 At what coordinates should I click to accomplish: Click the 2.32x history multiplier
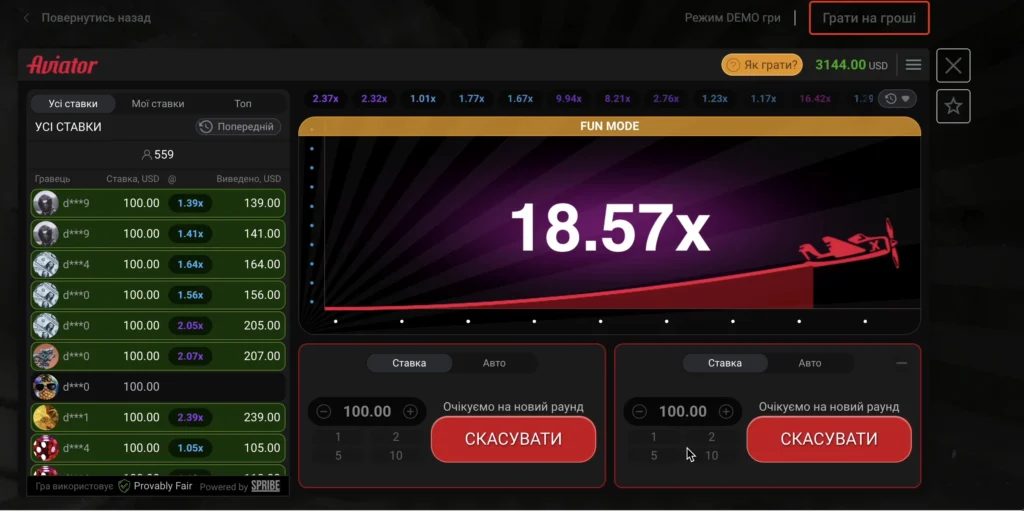[374, 99]
